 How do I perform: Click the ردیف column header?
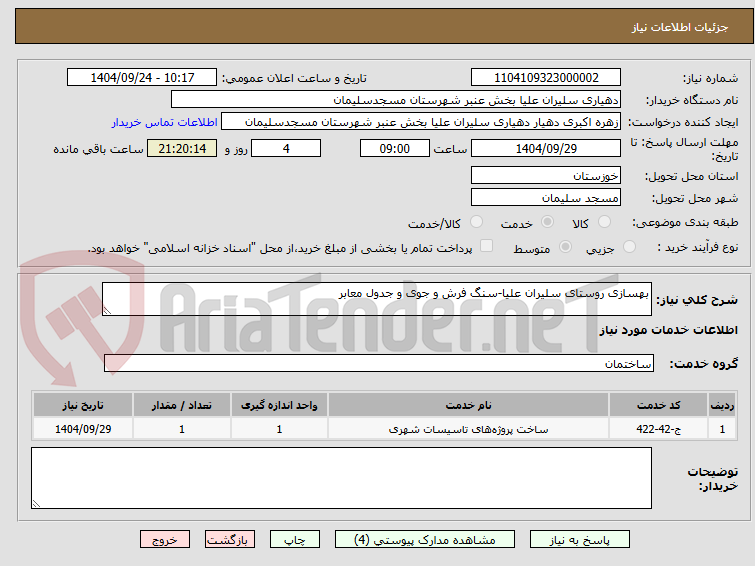(x=722, y=405)
